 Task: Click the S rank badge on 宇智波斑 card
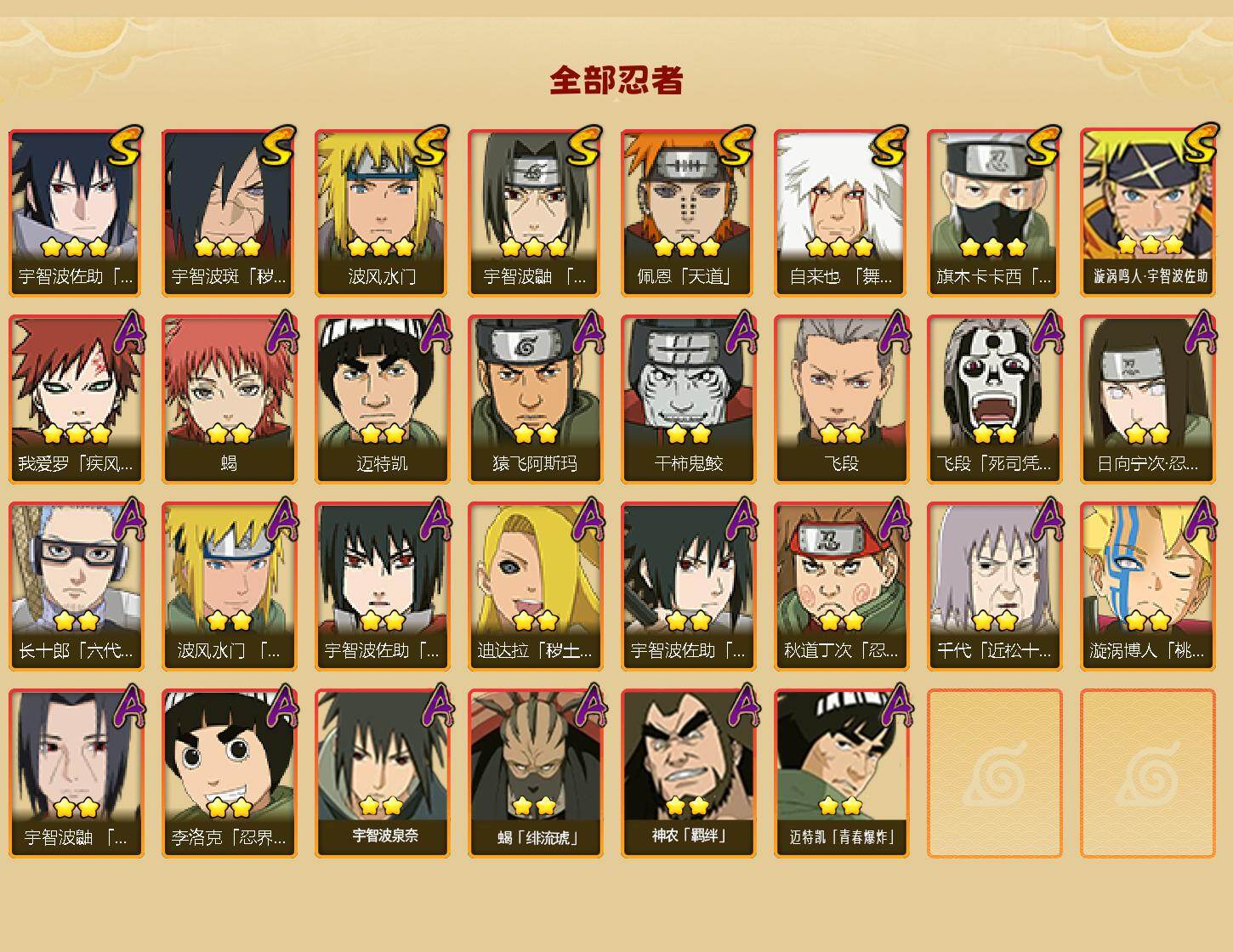[277, 146]
